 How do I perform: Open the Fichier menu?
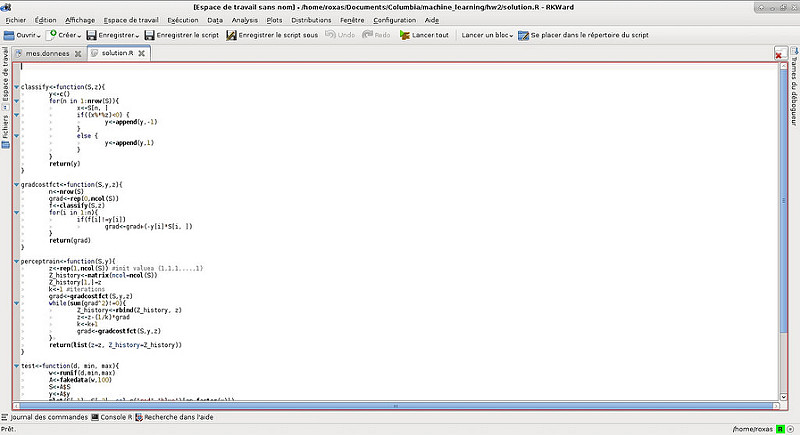coord(15,20)
